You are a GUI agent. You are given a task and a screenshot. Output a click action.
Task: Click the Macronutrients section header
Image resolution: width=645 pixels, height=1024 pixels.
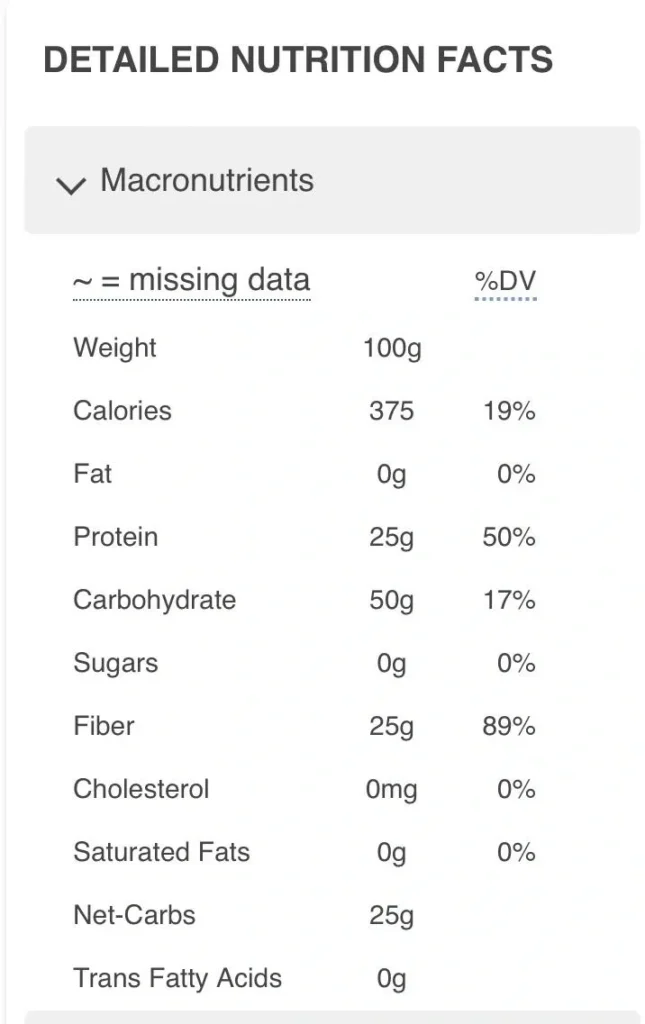coord(206,181)
